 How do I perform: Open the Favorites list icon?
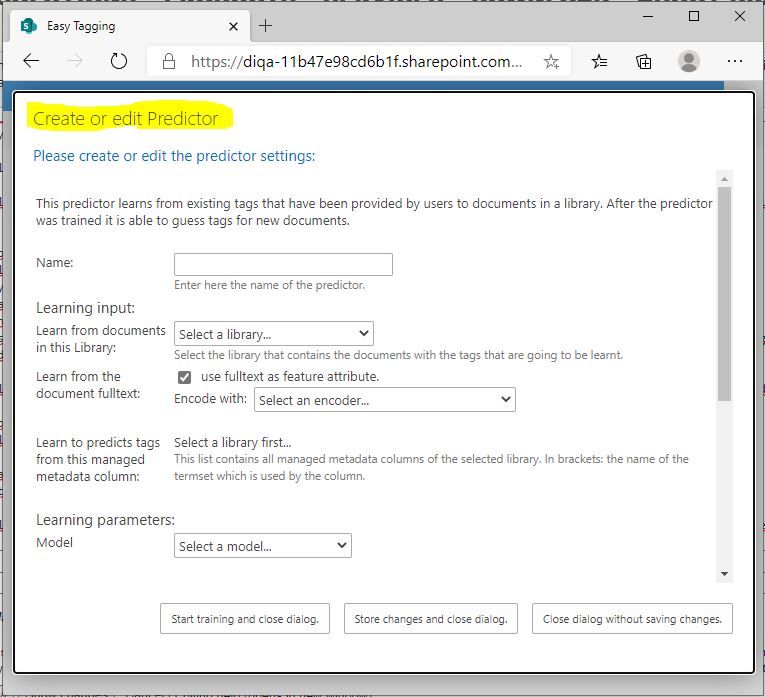coord(599,61)
